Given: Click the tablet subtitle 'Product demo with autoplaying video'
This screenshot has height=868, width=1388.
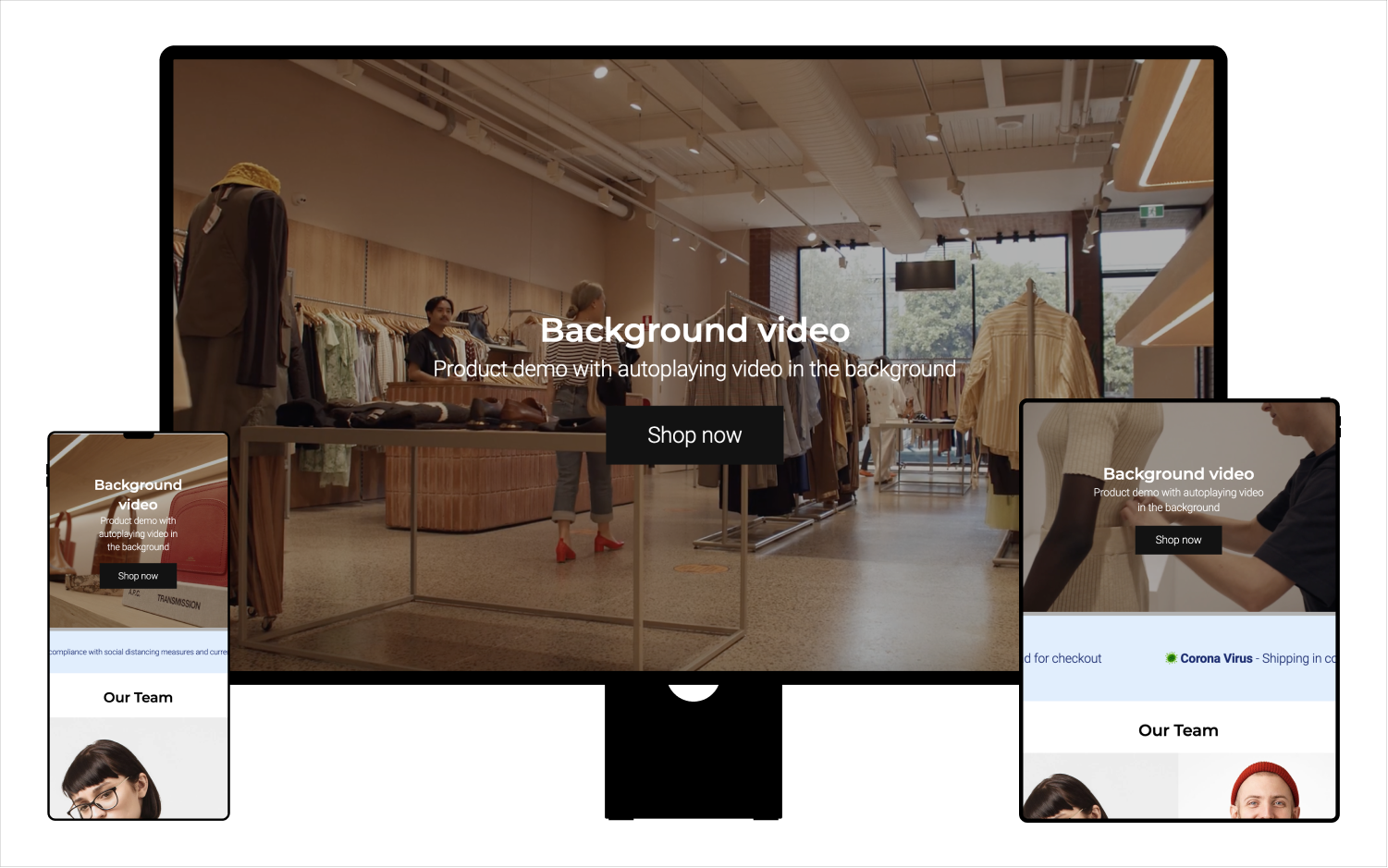Looking at the screenshot, I should click(x=1178, y=500).
